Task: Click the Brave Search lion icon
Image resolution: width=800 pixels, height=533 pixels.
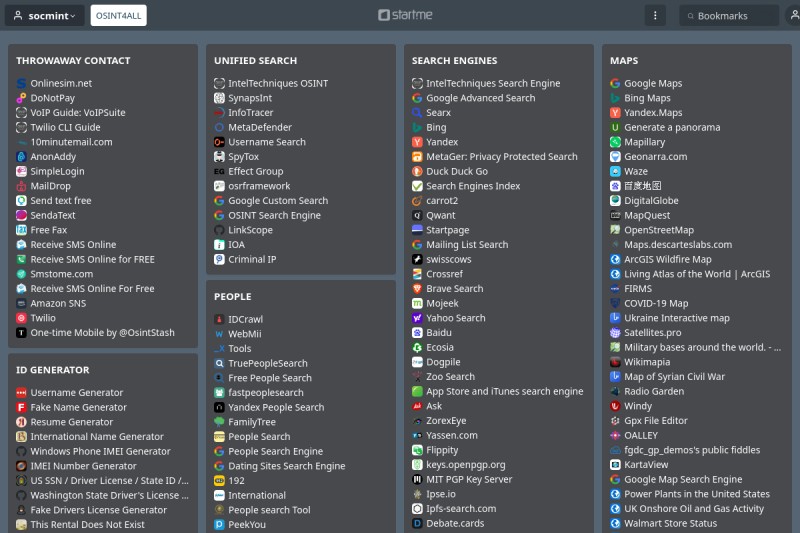Action: click(418, 289)
